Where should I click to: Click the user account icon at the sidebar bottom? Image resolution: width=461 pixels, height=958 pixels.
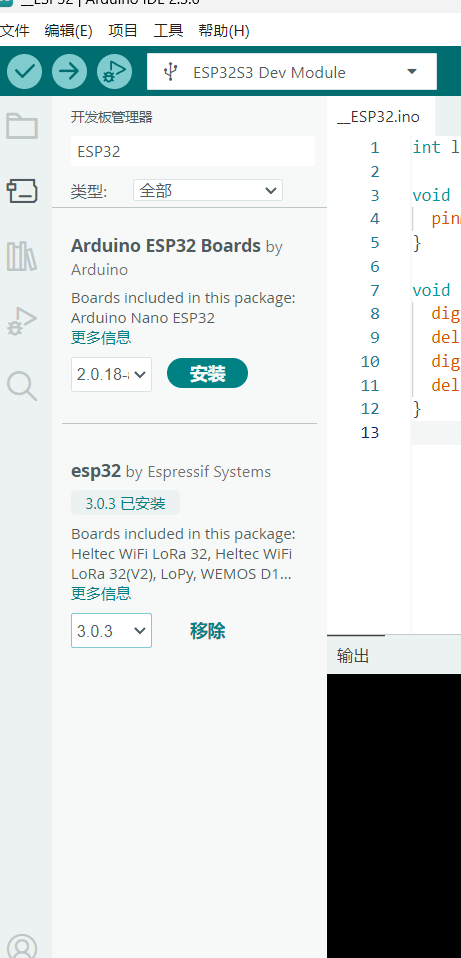coord(22,946)
